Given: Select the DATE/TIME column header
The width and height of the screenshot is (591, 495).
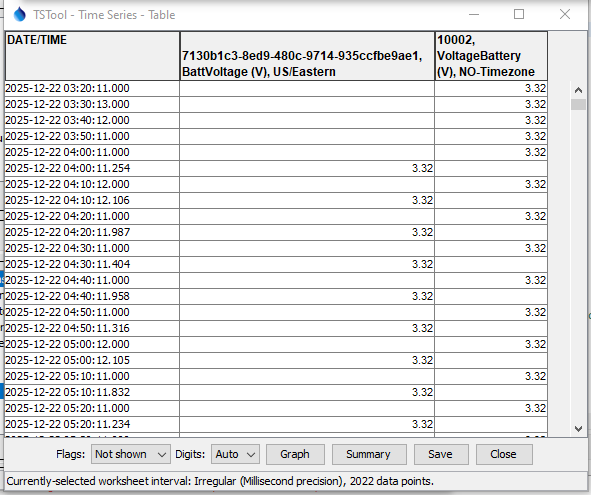Looking at the screenshot, I should pos(92,56).
